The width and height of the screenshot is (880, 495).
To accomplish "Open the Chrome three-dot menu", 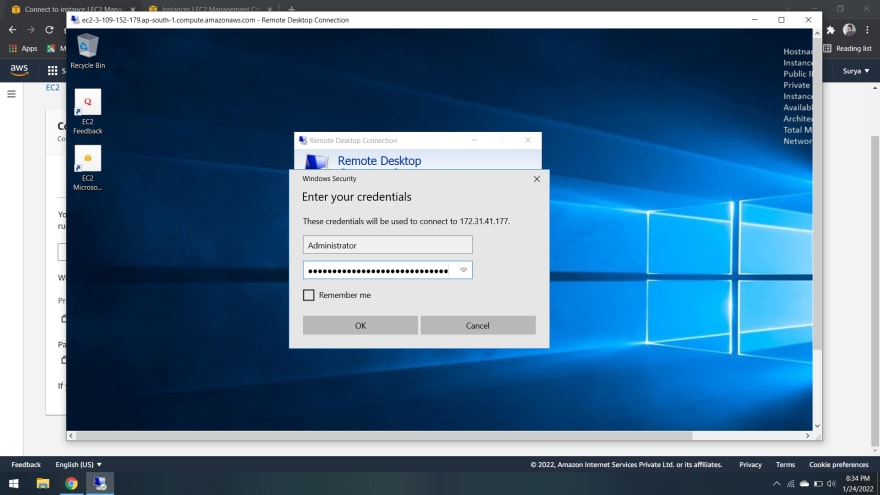I will coord(867,30).
